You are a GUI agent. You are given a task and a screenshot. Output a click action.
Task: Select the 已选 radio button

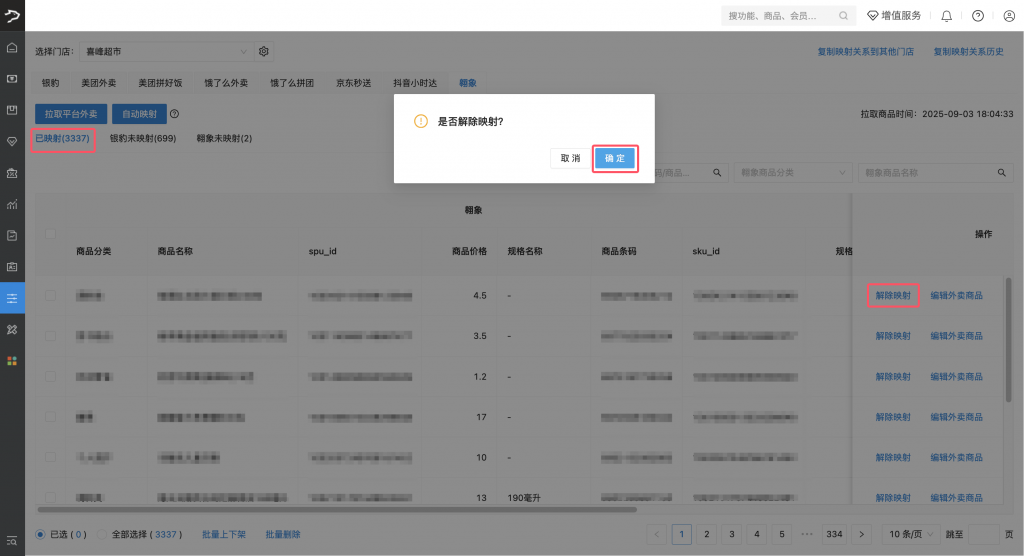point(40,534)
